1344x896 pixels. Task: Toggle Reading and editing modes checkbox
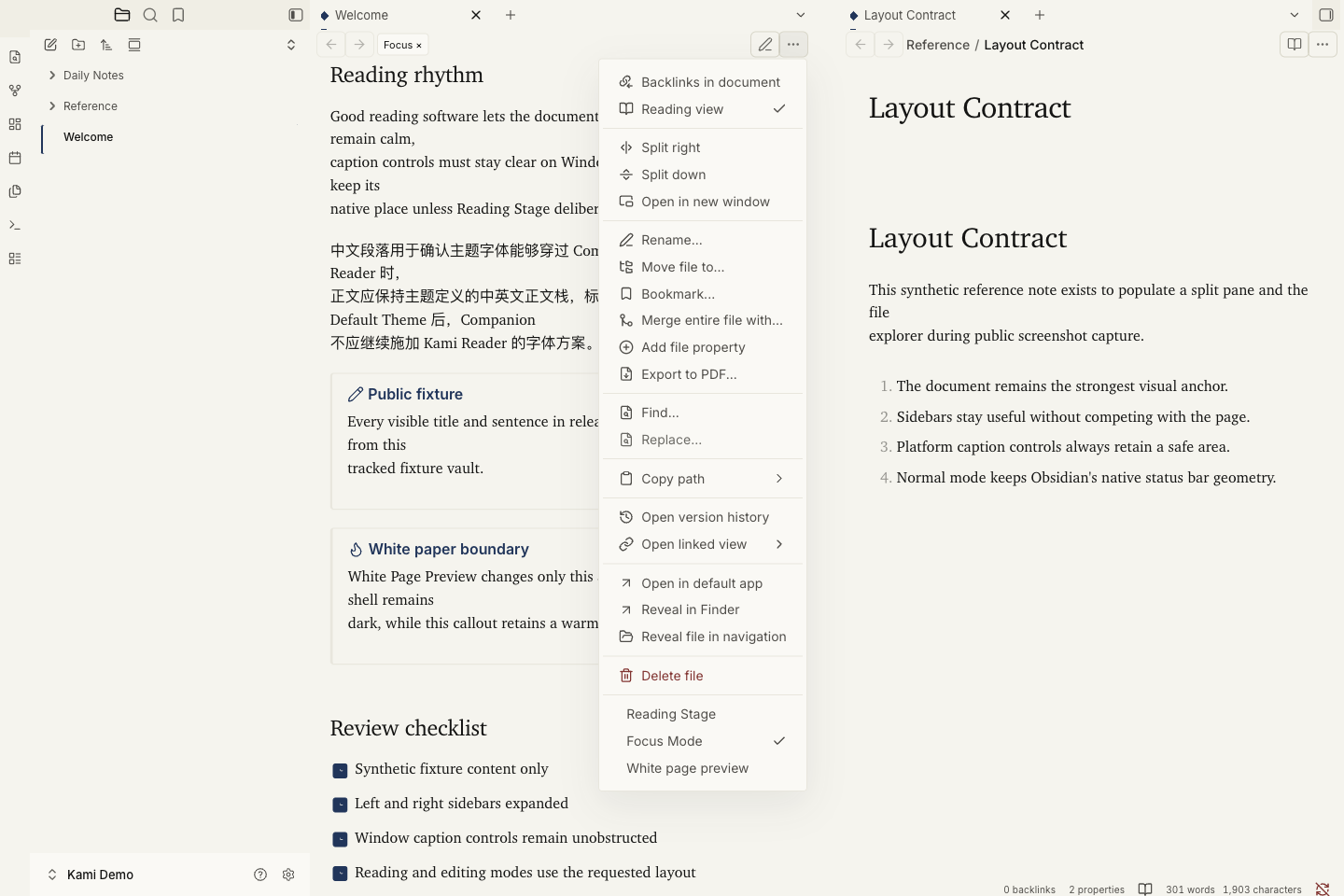pos(341,874)
